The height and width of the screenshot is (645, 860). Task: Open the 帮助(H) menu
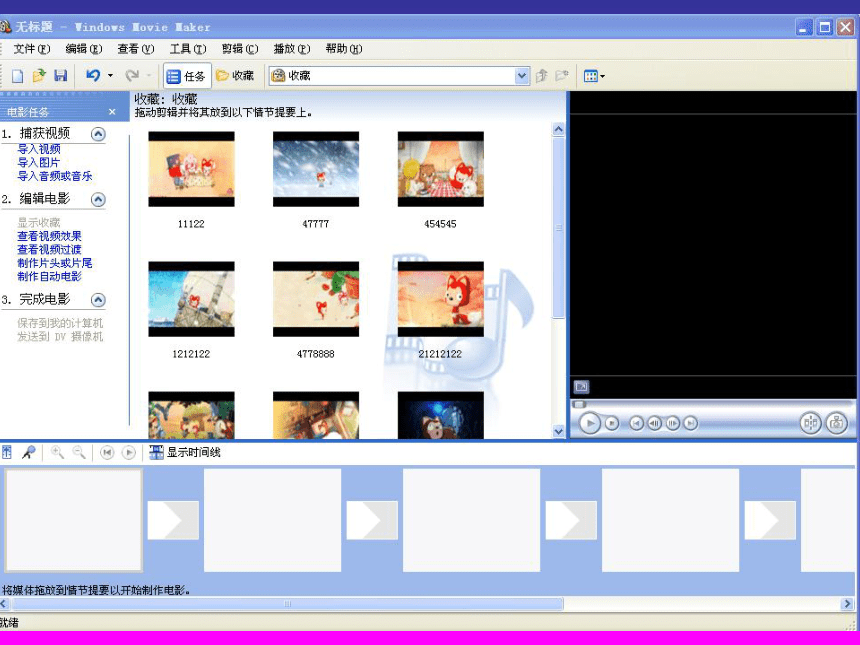point(344,49)
